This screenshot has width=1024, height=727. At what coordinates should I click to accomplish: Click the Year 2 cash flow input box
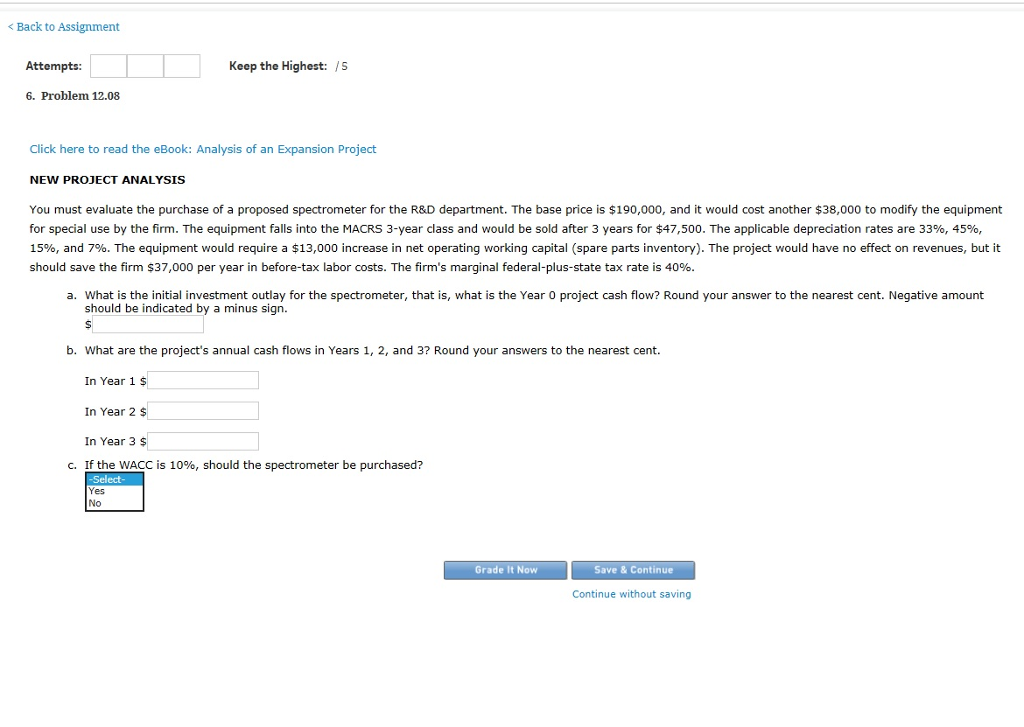203,410
